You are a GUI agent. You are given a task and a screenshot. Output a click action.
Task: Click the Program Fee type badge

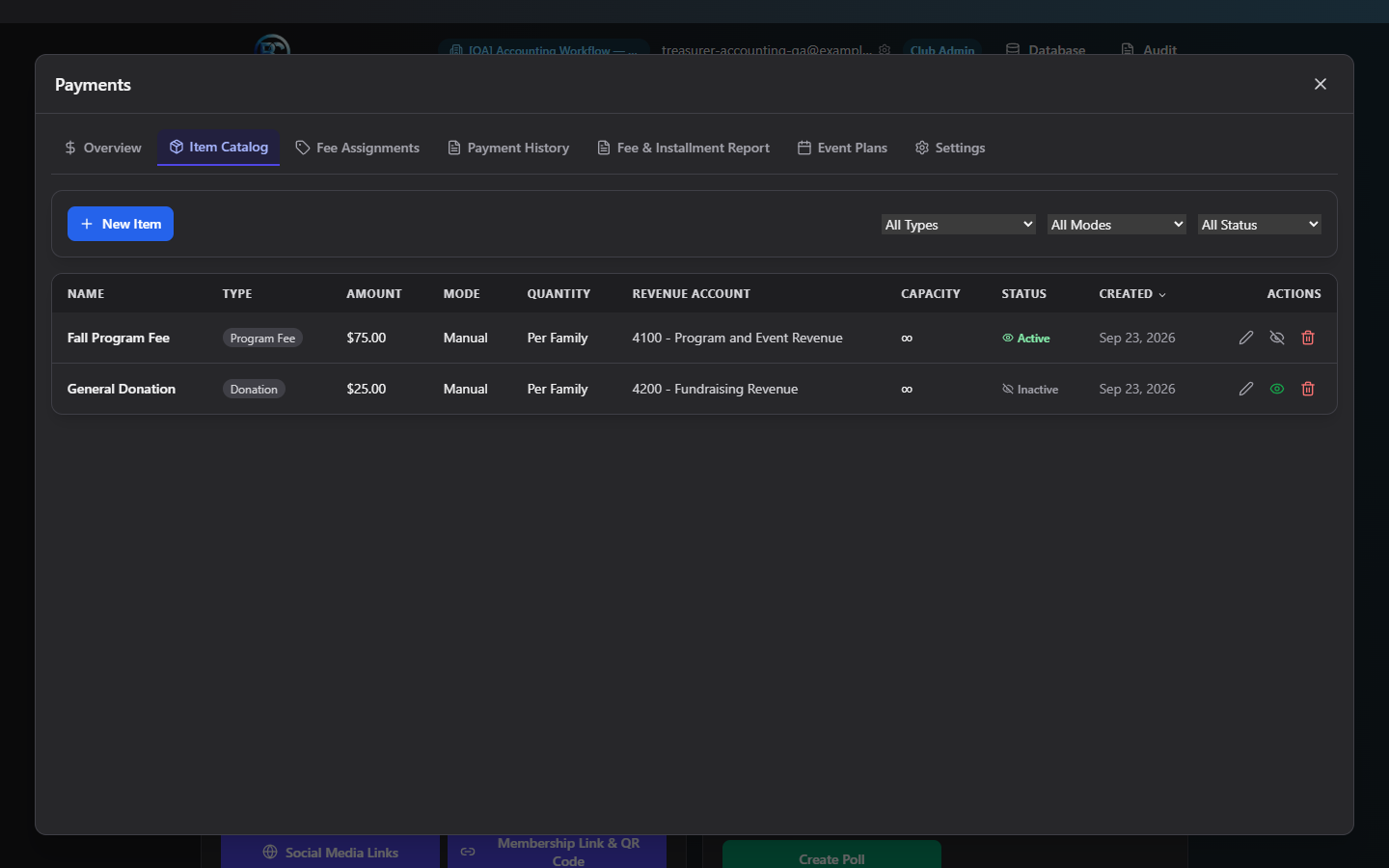click(262, 338)
